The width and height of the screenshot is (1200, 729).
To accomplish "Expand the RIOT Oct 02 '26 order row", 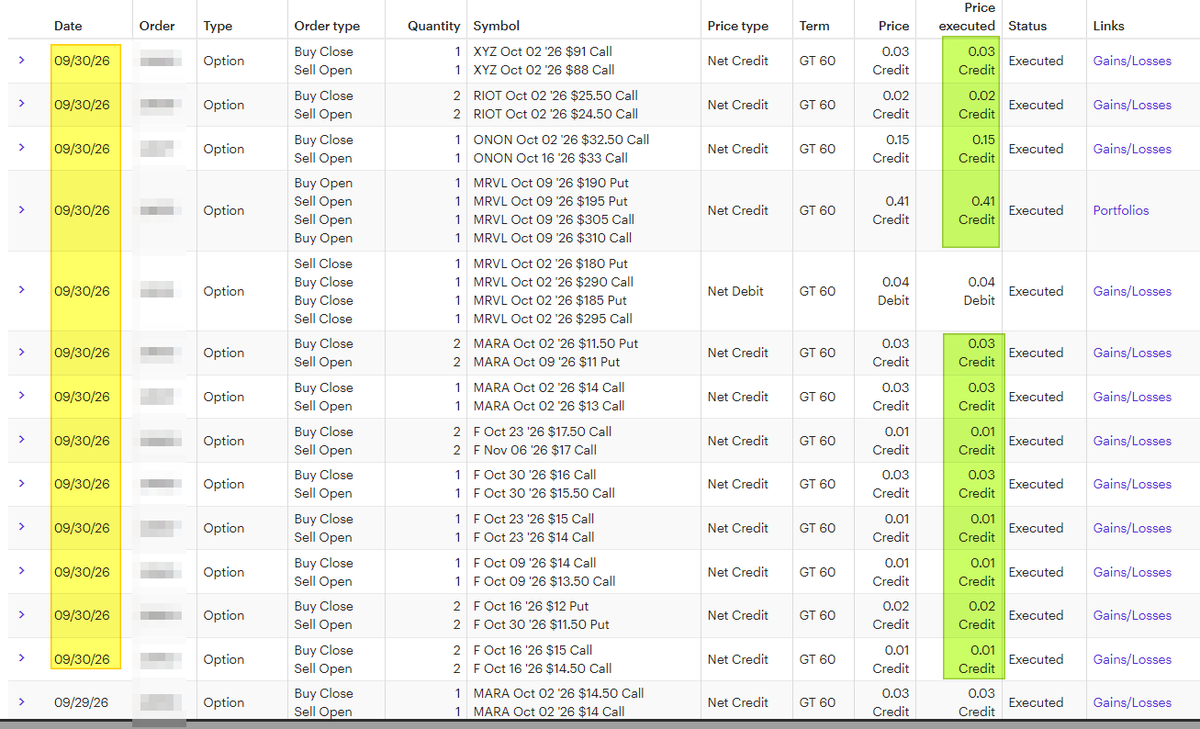I will tap(21, 104).
